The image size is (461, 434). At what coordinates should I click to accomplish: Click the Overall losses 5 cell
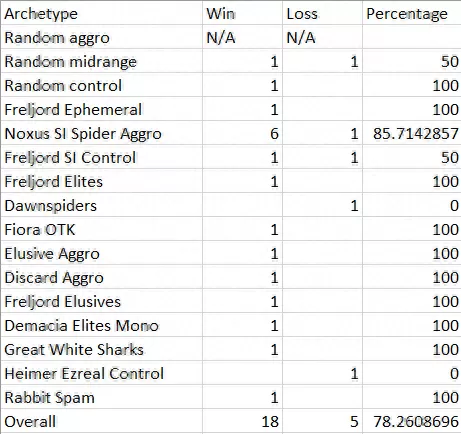click(x=322, y=421)
